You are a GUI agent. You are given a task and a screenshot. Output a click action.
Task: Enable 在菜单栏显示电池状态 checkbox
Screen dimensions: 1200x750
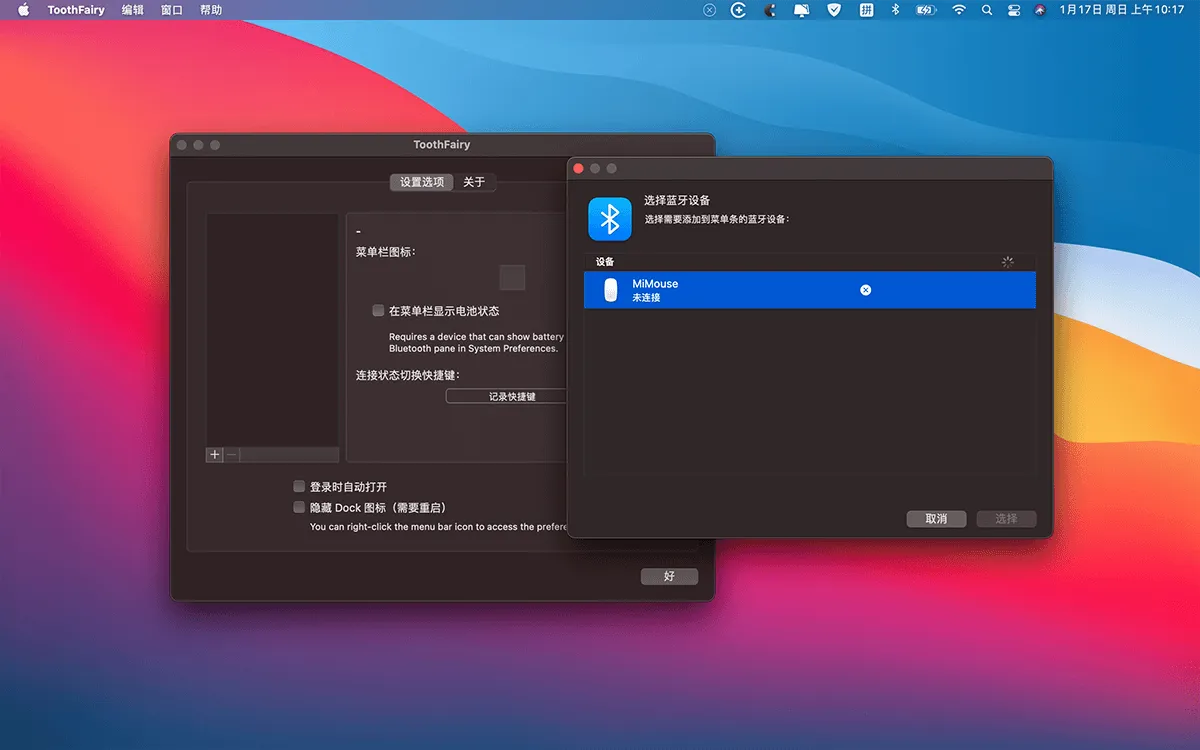(378, 311)
